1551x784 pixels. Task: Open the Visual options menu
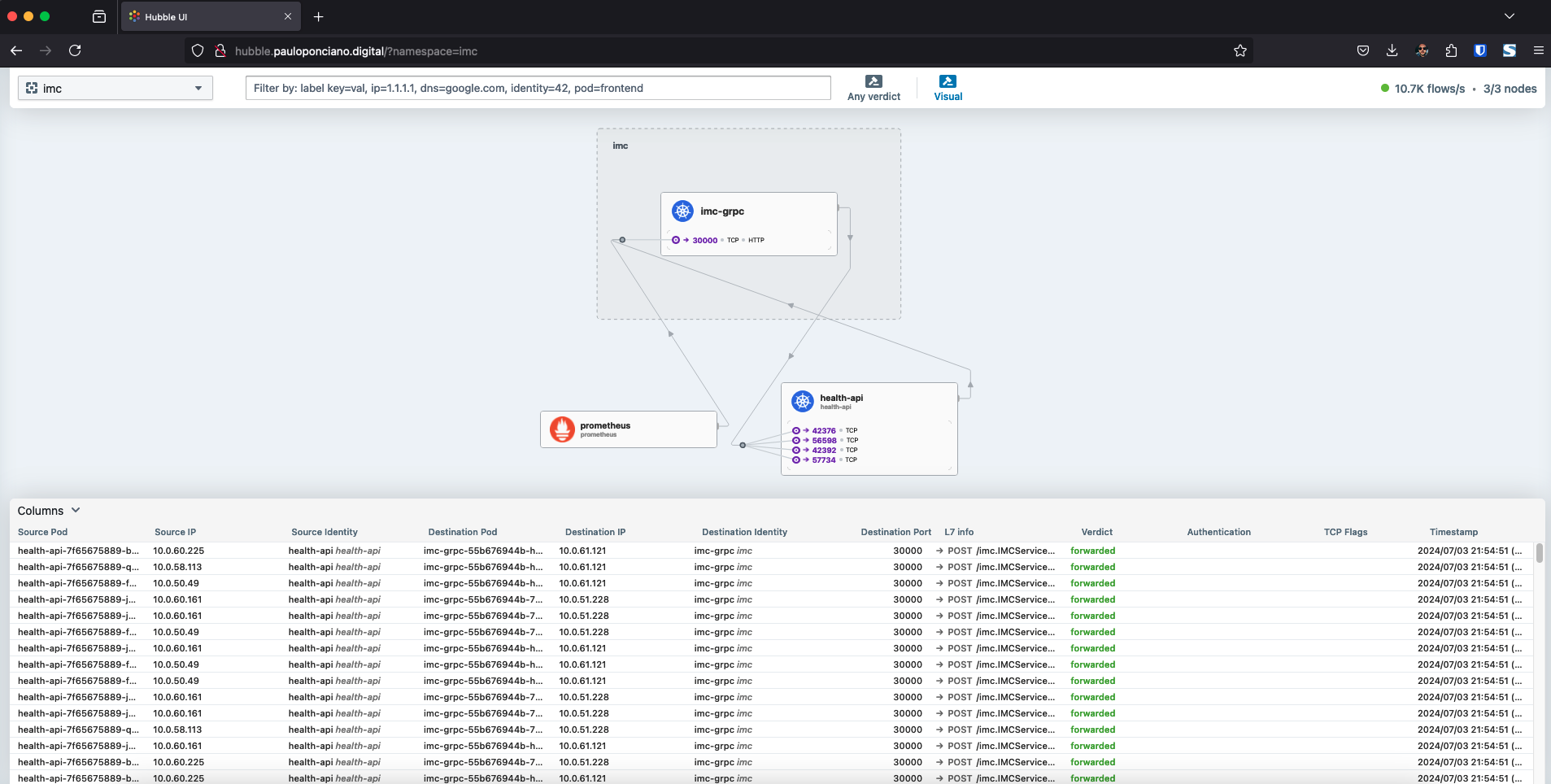(948, 88)
